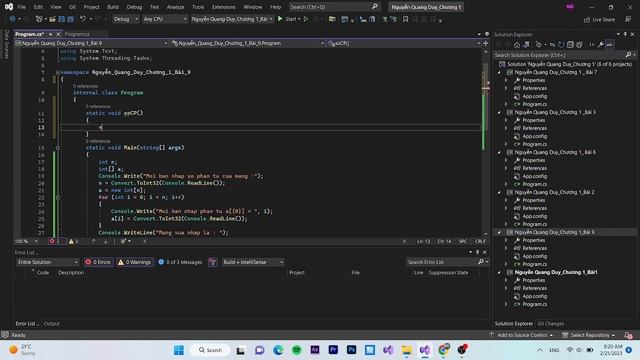640x360 pixels.
Task: Open the File menu
Action: [22, 7]
